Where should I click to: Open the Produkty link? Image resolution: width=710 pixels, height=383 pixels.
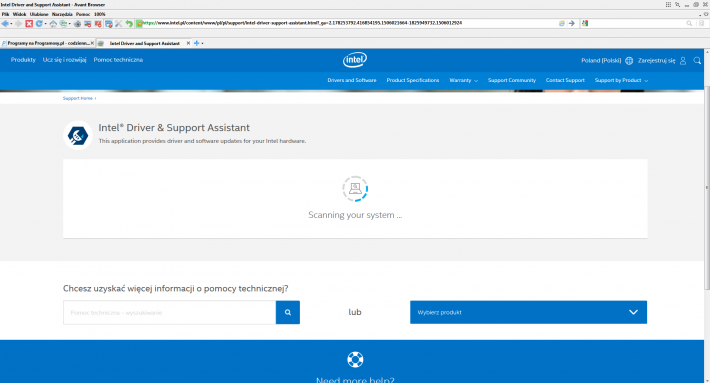coord(23,60)
